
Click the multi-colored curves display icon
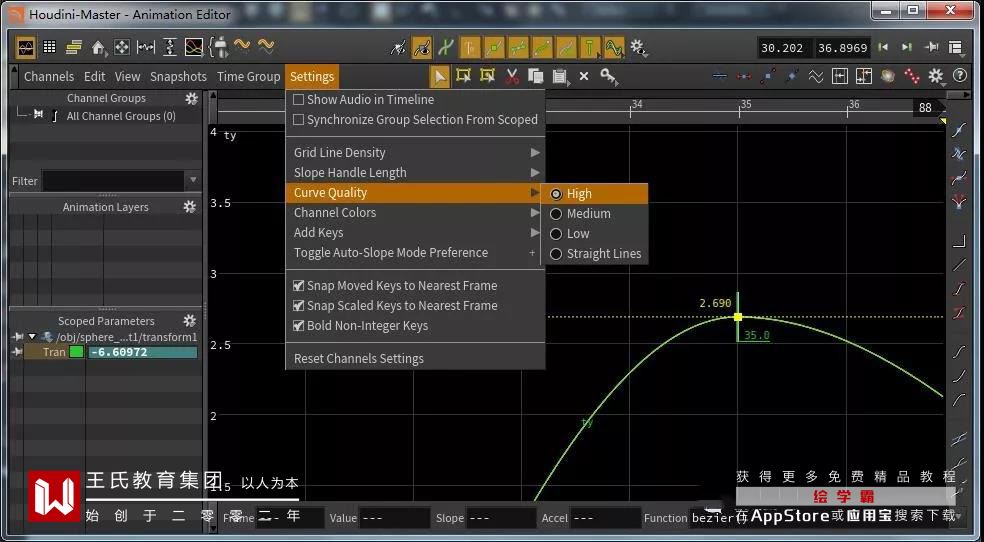(x=194, y=47)
